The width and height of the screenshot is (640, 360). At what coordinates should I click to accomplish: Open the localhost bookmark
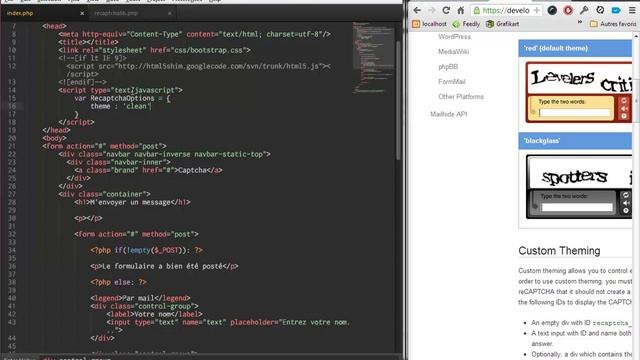click(x=429, y=24)
